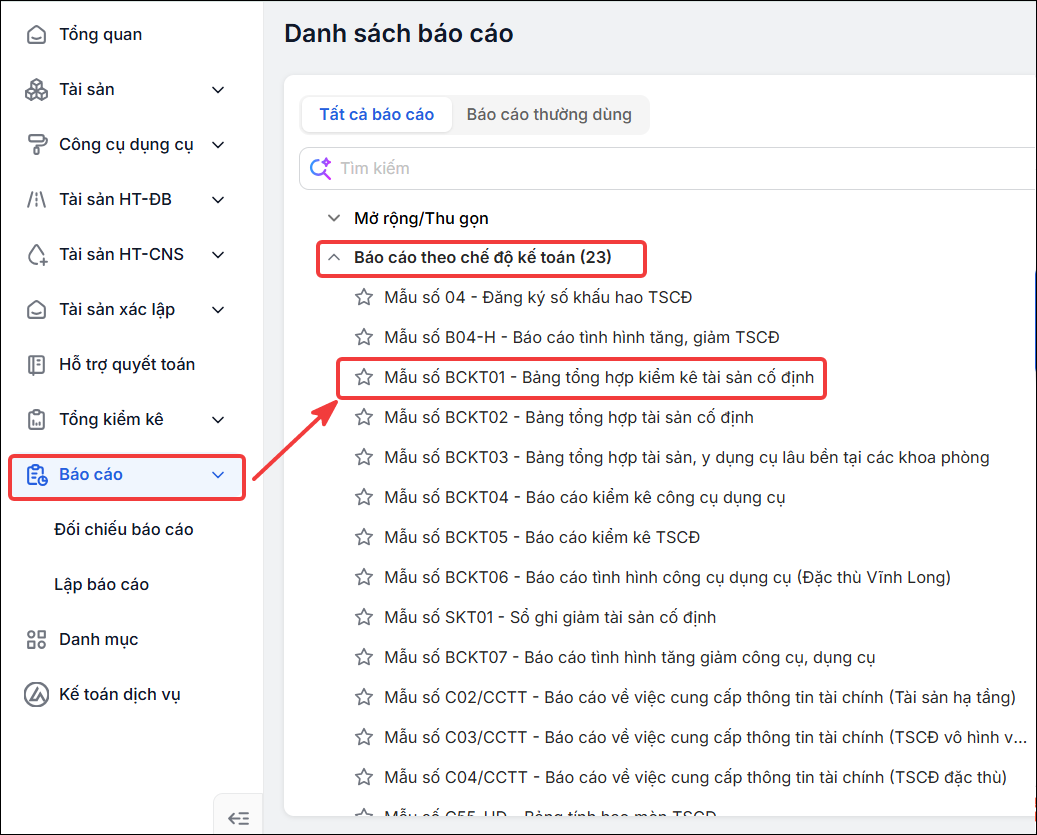Click the Tổng kiểm kê clipboard icon
1037x835 pixels.
tap(36, 419)
